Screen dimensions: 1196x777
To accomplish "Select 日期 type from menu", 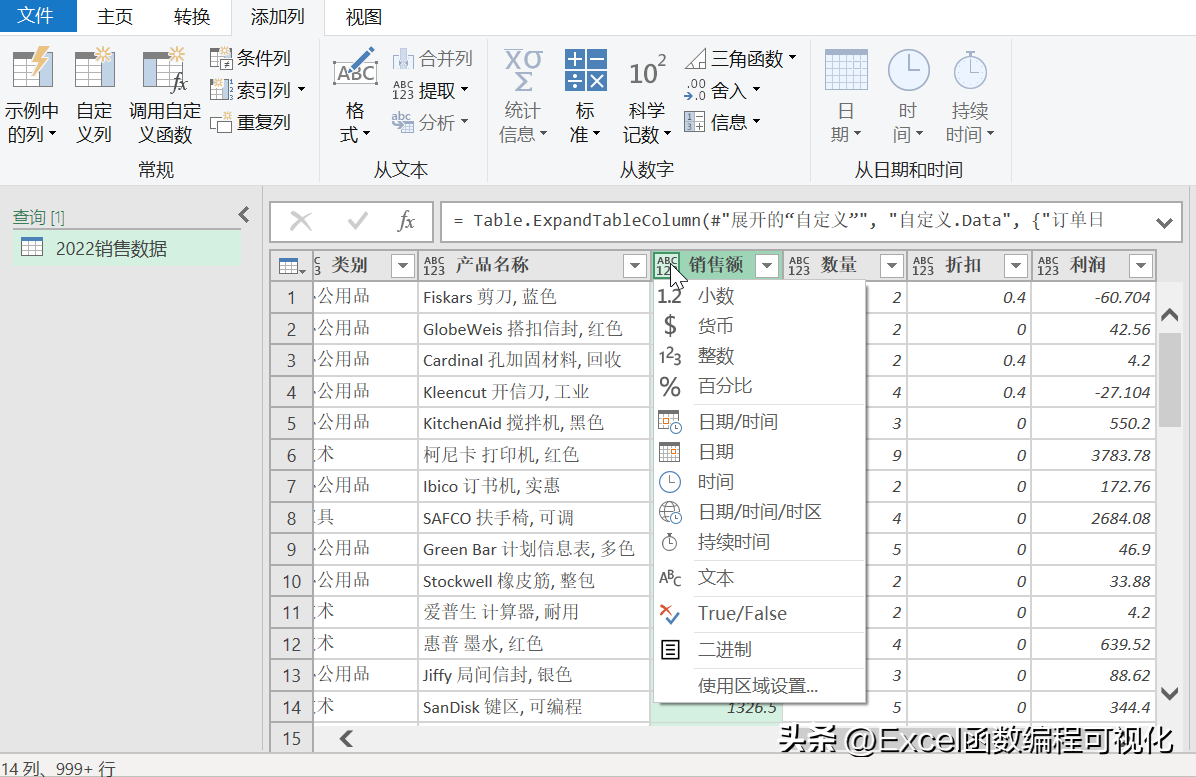I will [x=760, y=452].
